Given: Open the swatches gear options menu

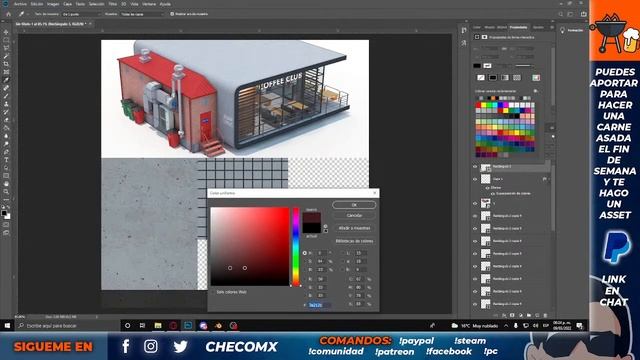Looking at the screenshot, I should tap(536, 91).
